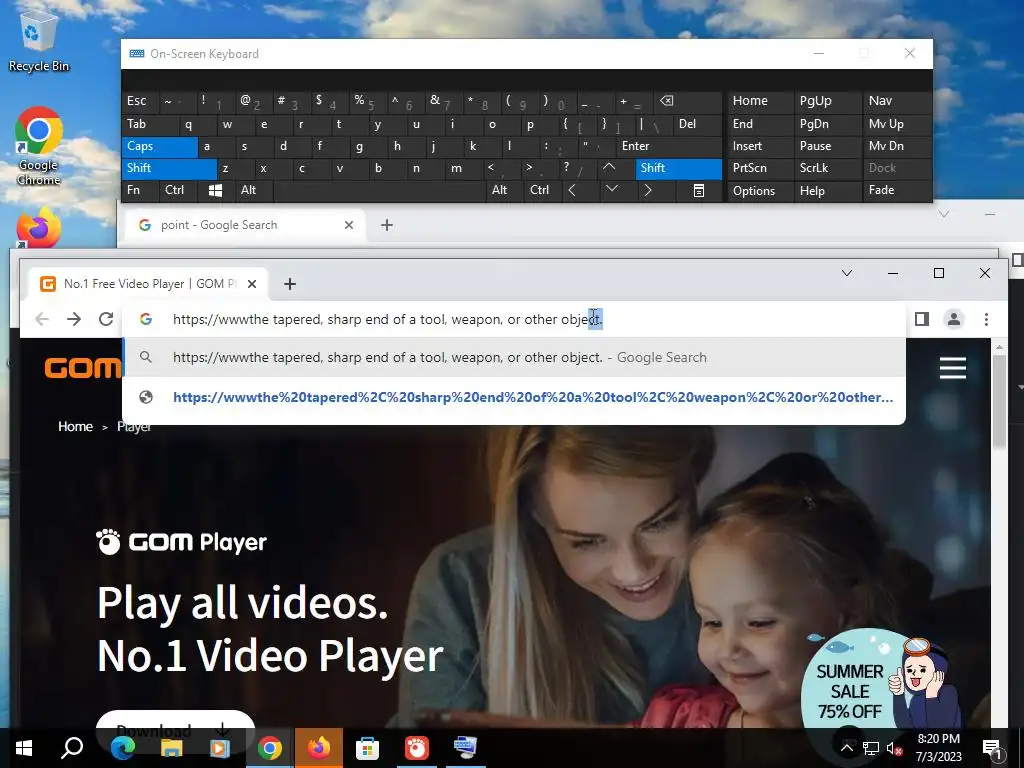
Task: Click Options key on On-Screen Keyboard
Action: [760, 191]
